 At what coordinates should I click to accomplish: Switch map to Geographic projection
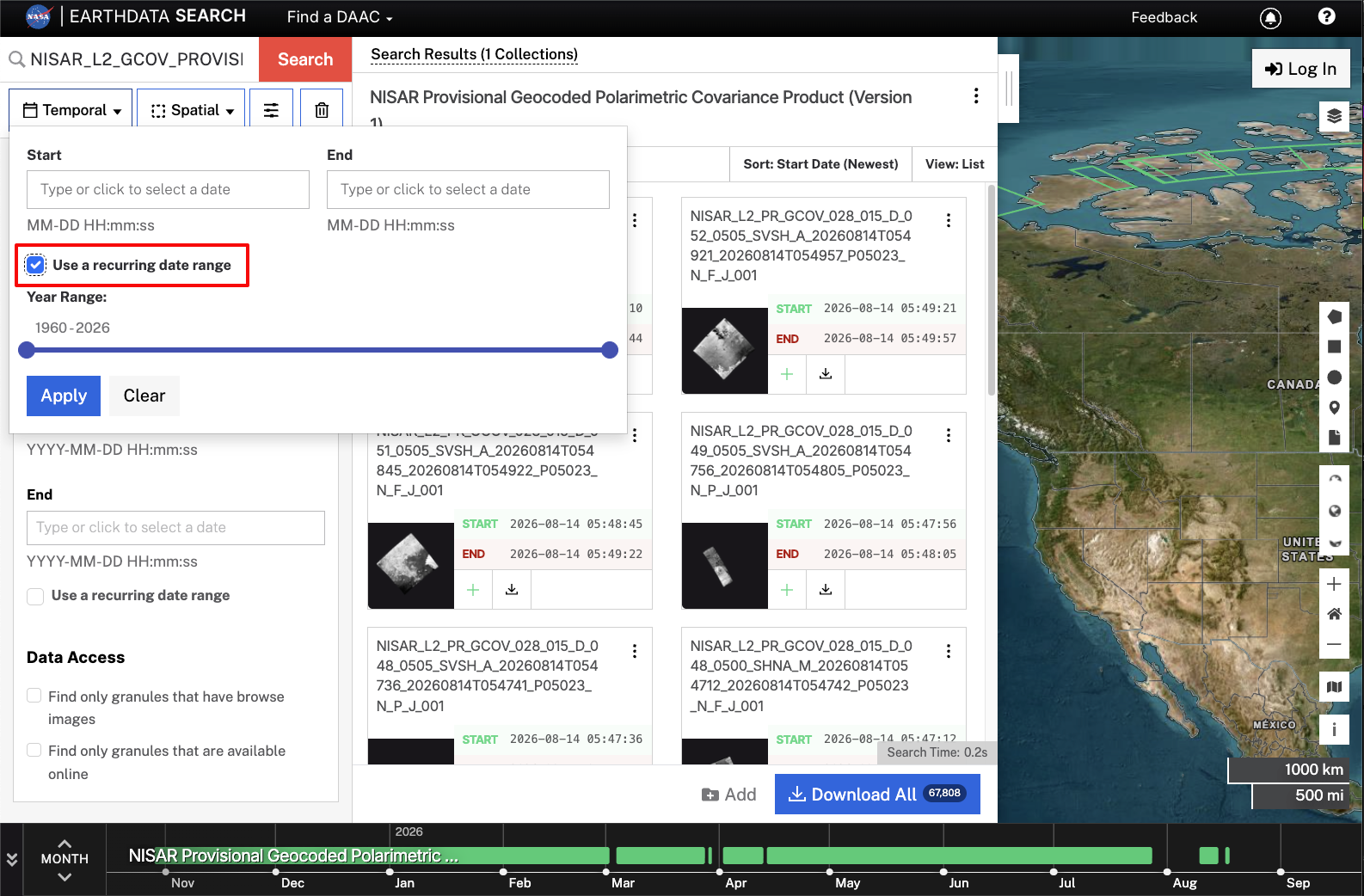1334,511
